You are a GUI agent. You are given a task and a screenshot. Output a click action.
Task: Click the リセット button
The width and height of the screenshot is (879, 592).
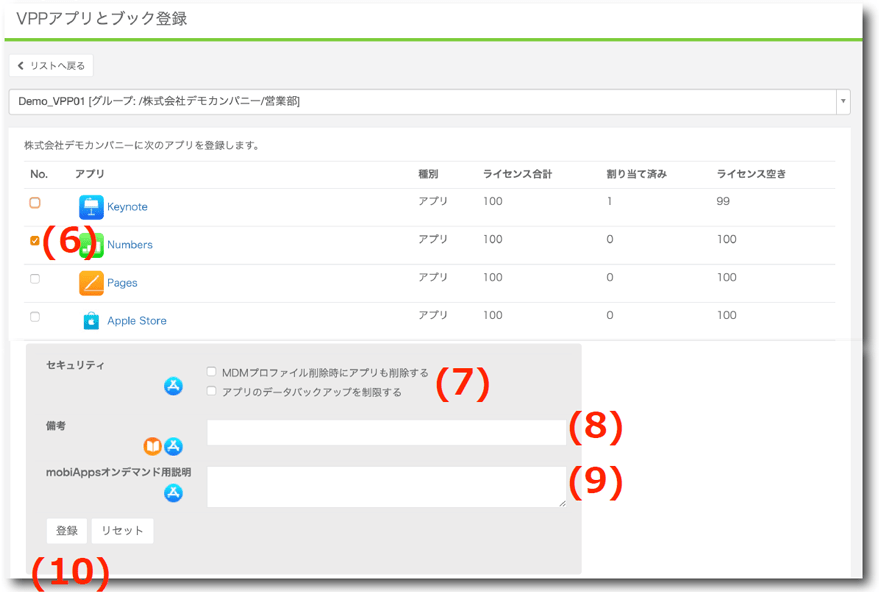(122, 530)
